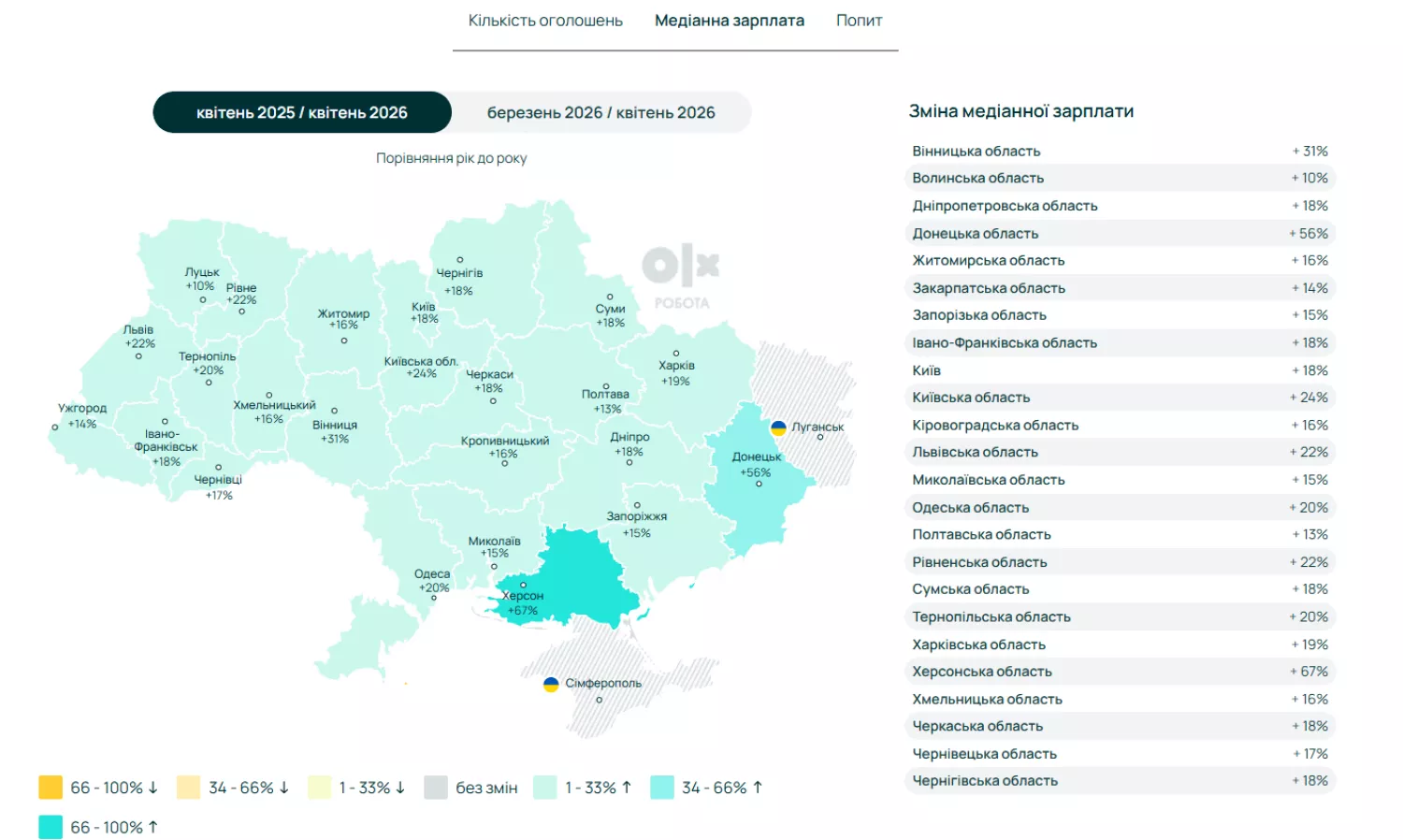Image resolution: width=1403 pixels, height=840 pixels.
Task: Open the Попит tab
Action: (x=859, y=21)
